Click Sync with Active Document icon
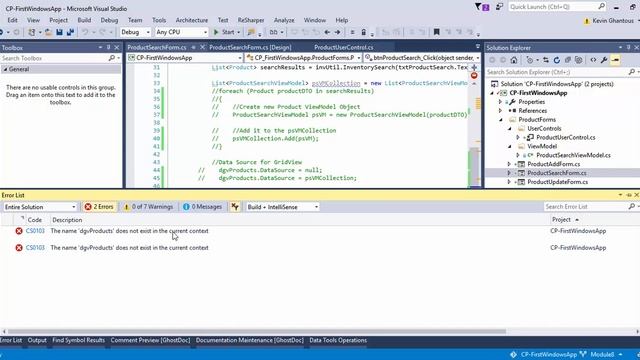 (x=546, y=60)
